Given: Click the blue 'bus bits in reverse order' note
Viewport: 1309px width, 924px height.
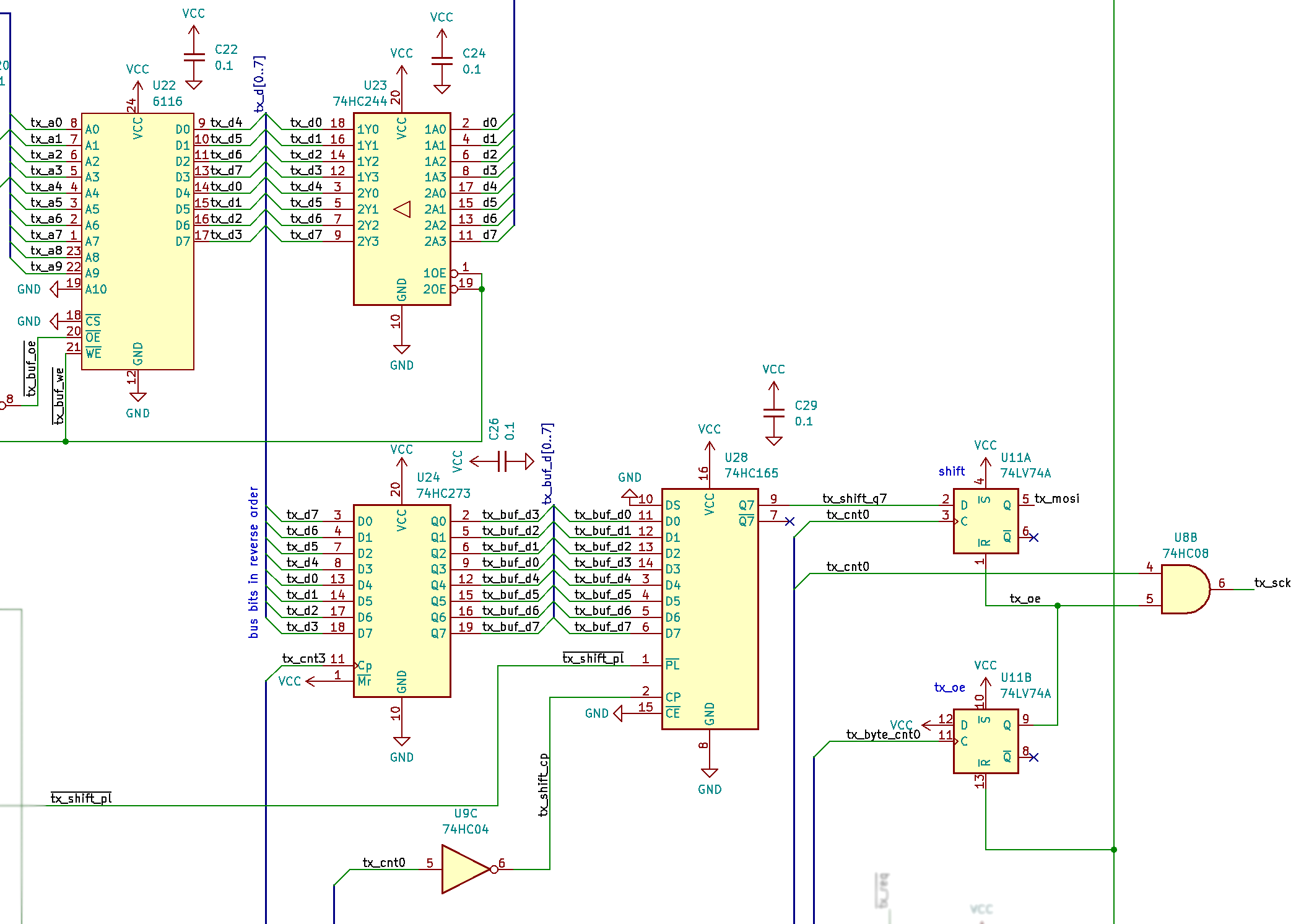Looking at the screenshot, I should coord(253,562).
